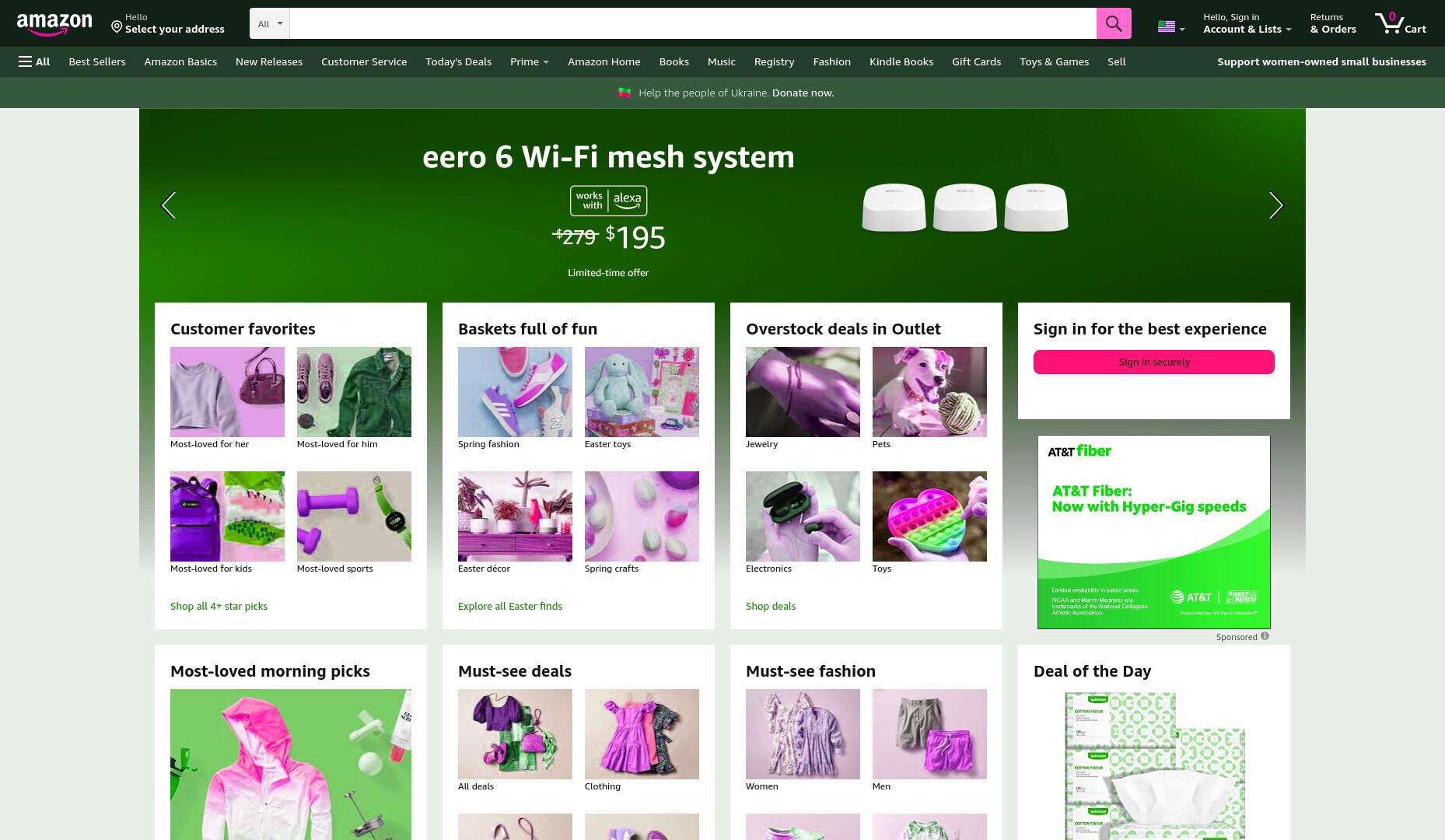Viewport: 1445px width, 840px height.
Task: Open Spring fashion thumbnail
Action: tap(515, 392)
